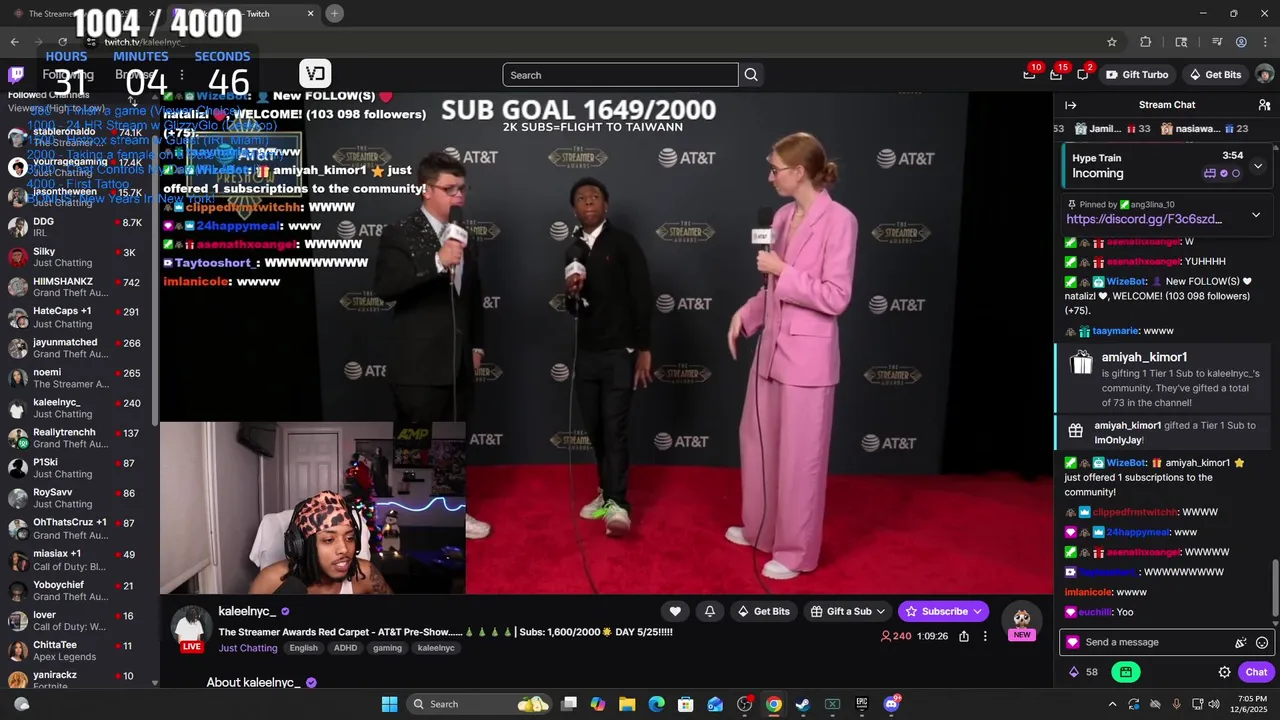Open HIIMSHANKZ channel in the sidebar
This screenshot has height=720, width=1280.
pyautogui.click(x=77, y=288)
